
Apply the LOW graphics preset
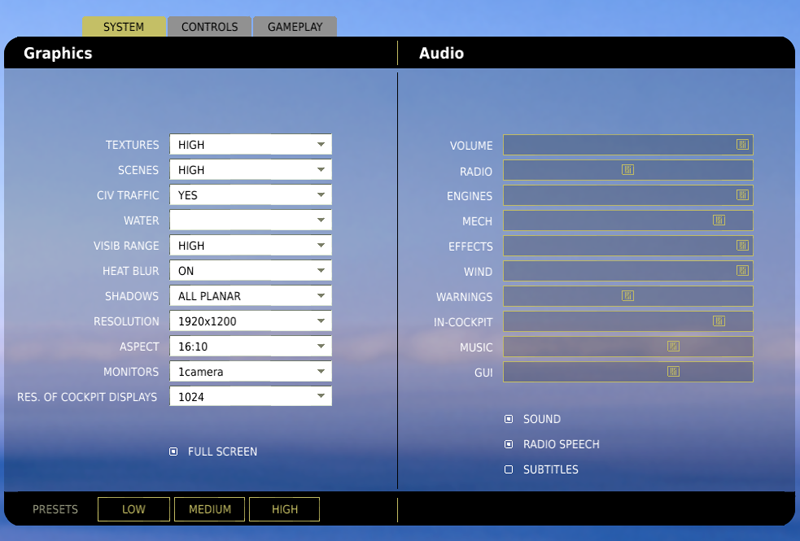click(133, 509)
